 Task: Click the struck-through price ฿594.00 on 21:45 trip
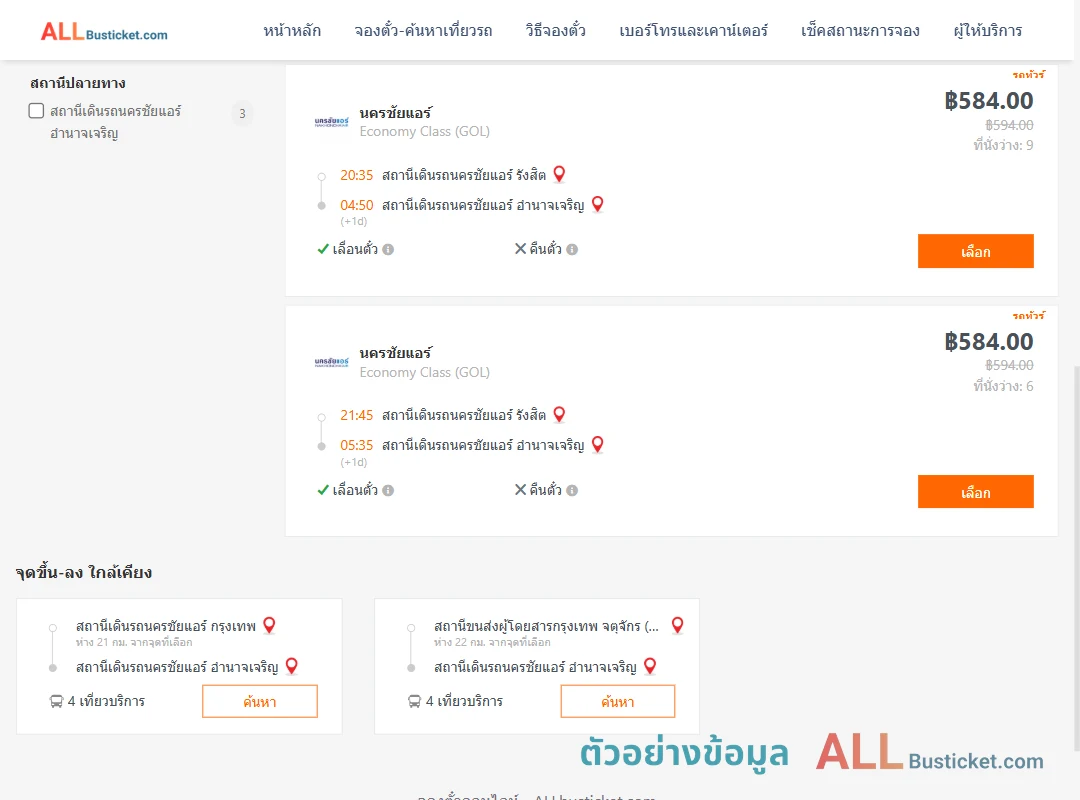pyautogui.click(x=1009, y=365)
